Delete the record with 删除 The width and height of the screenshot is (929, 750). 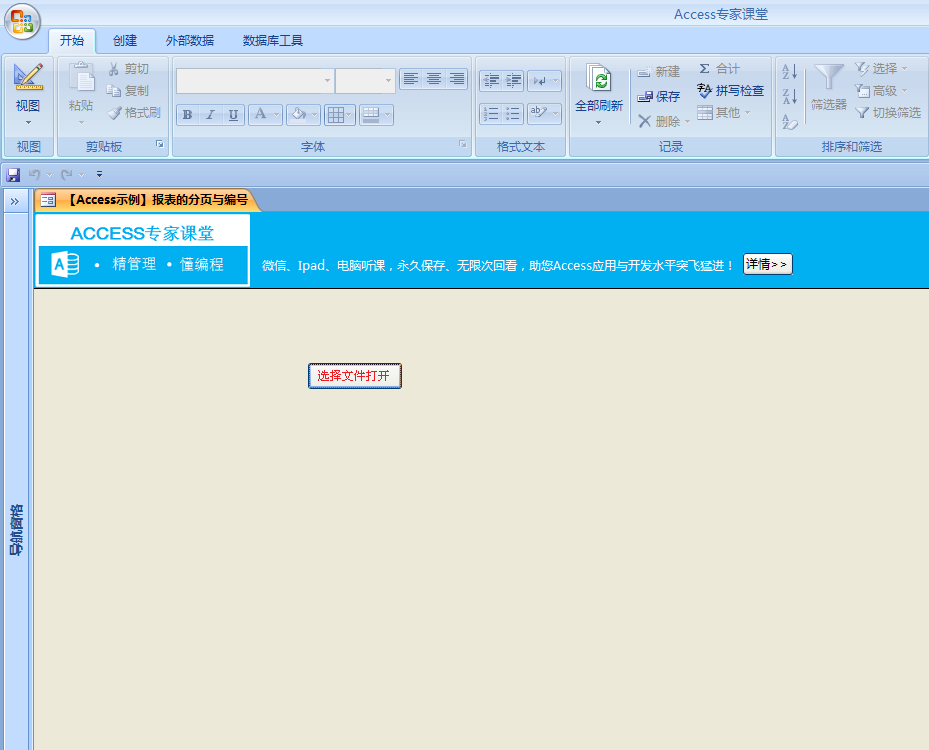pos(659,121)
